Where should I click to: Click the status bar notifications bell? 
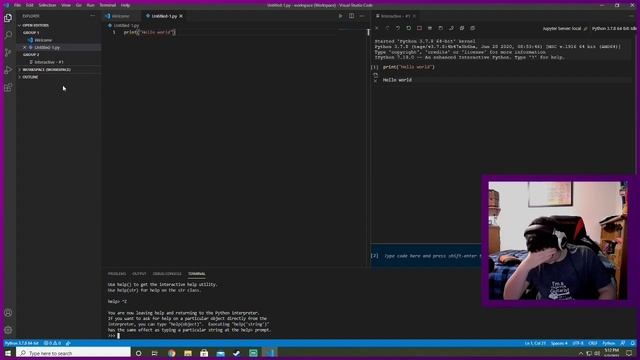click(x=633, y=343)
